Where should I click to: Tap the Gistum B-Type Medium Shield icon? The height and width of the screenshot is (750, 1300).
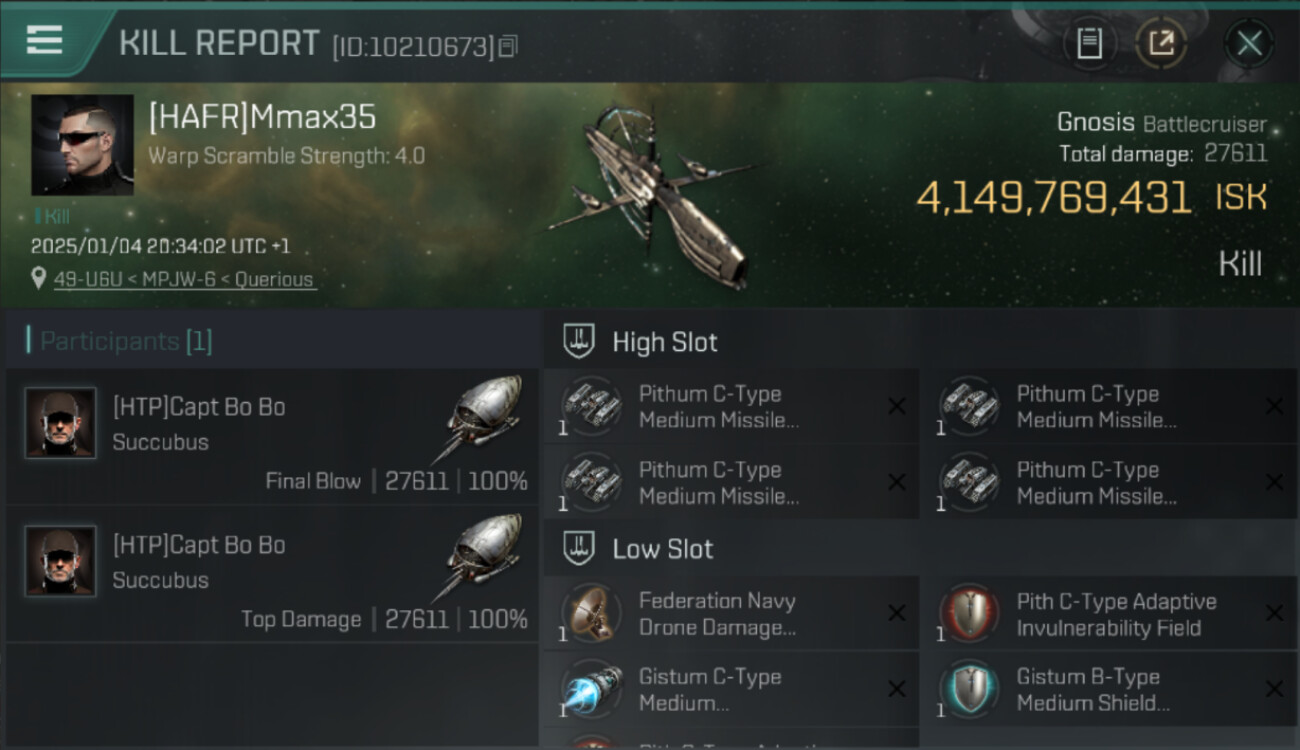click(x=968, y=689)
